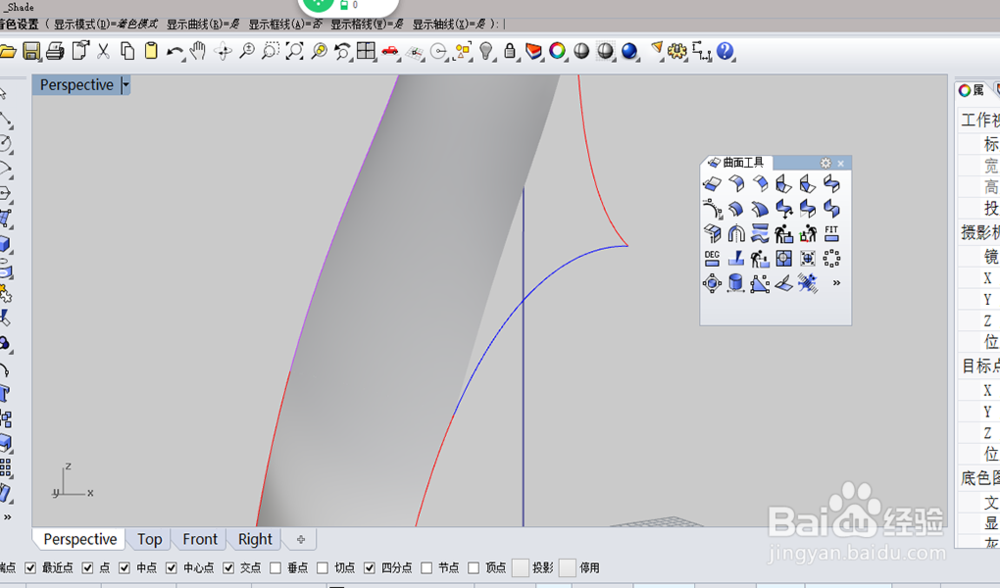Click the box solid tool in left sidebar
This screenshot has height=588, width=1000.
point(5,244)
